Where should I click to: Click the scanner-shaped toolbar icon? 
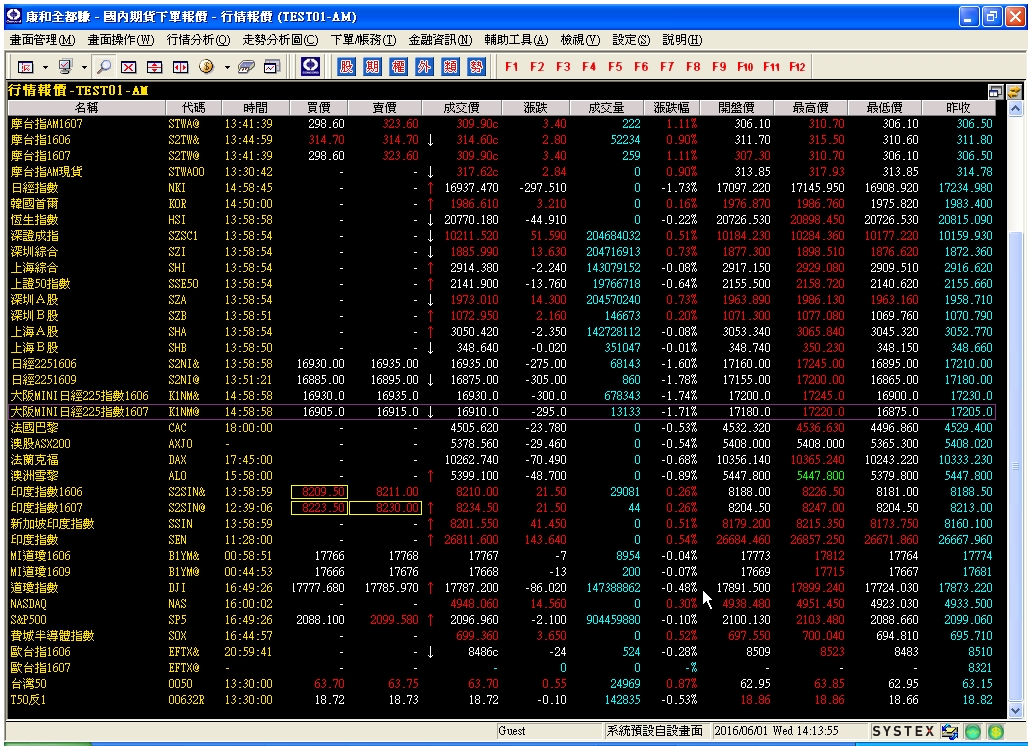click(x=246, y=67)
